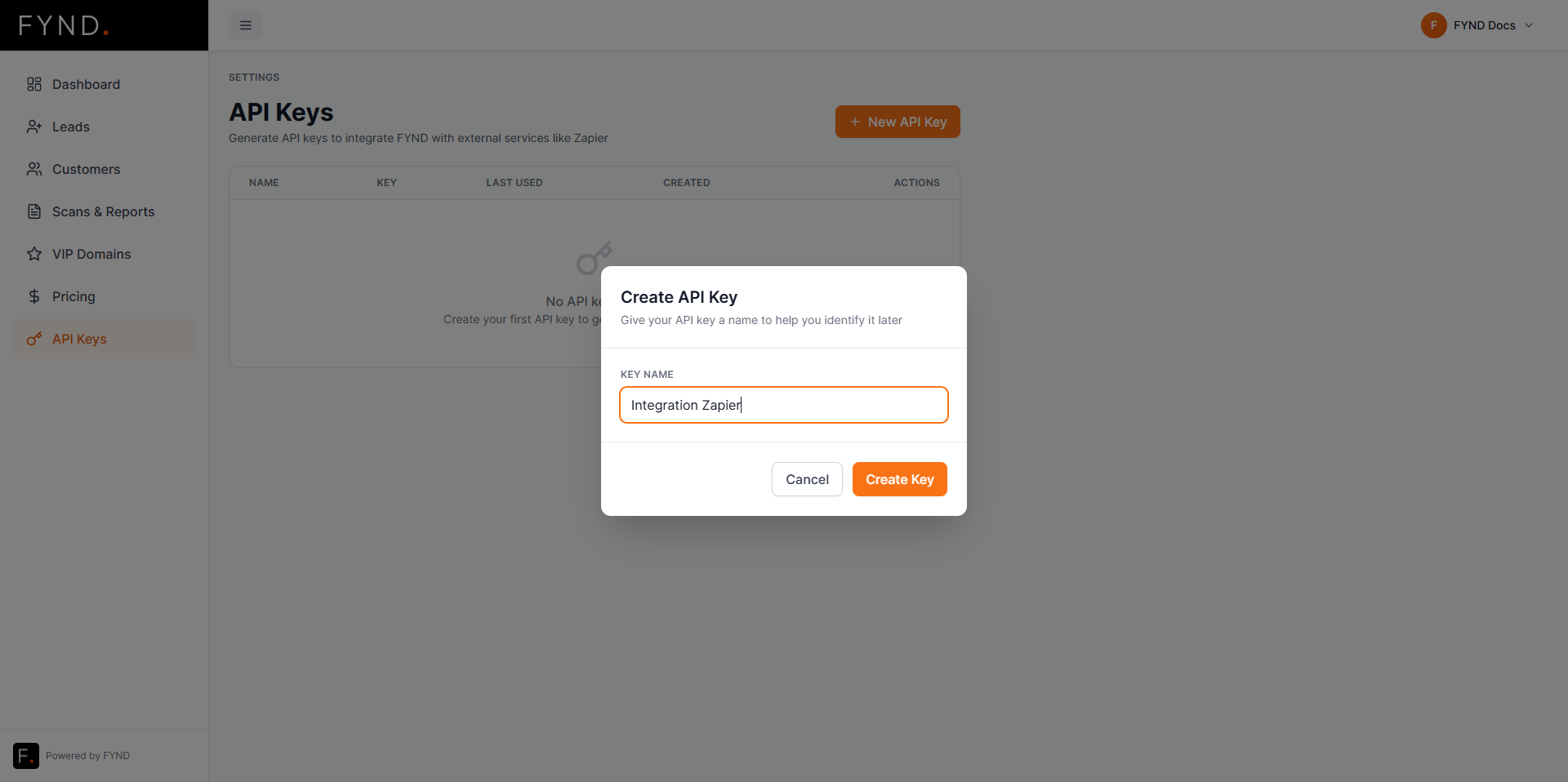Select Leads in the sidebar navigation
Viewport: 1568px width, 782px height.
click(70, 127)
